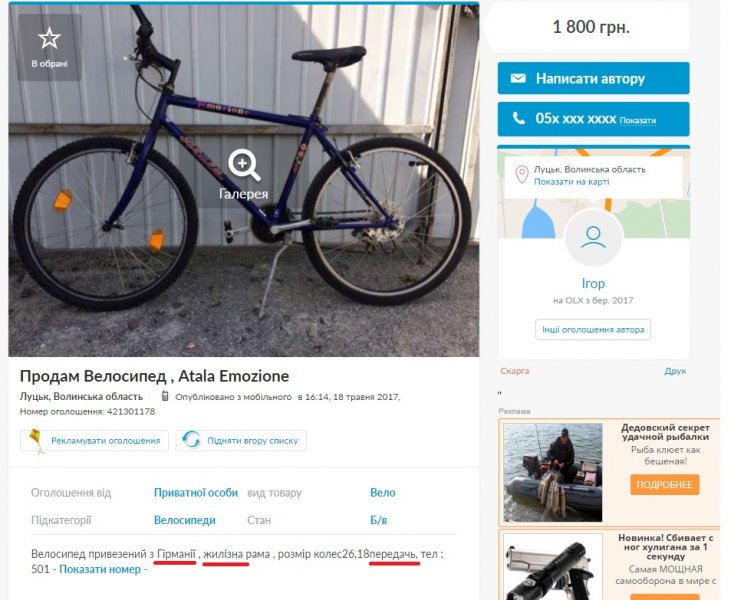Click ПОДРОБНЕЕ button on fishing ad
The width and height of the screenshot is (744, 600).
(x=664, y=484)
